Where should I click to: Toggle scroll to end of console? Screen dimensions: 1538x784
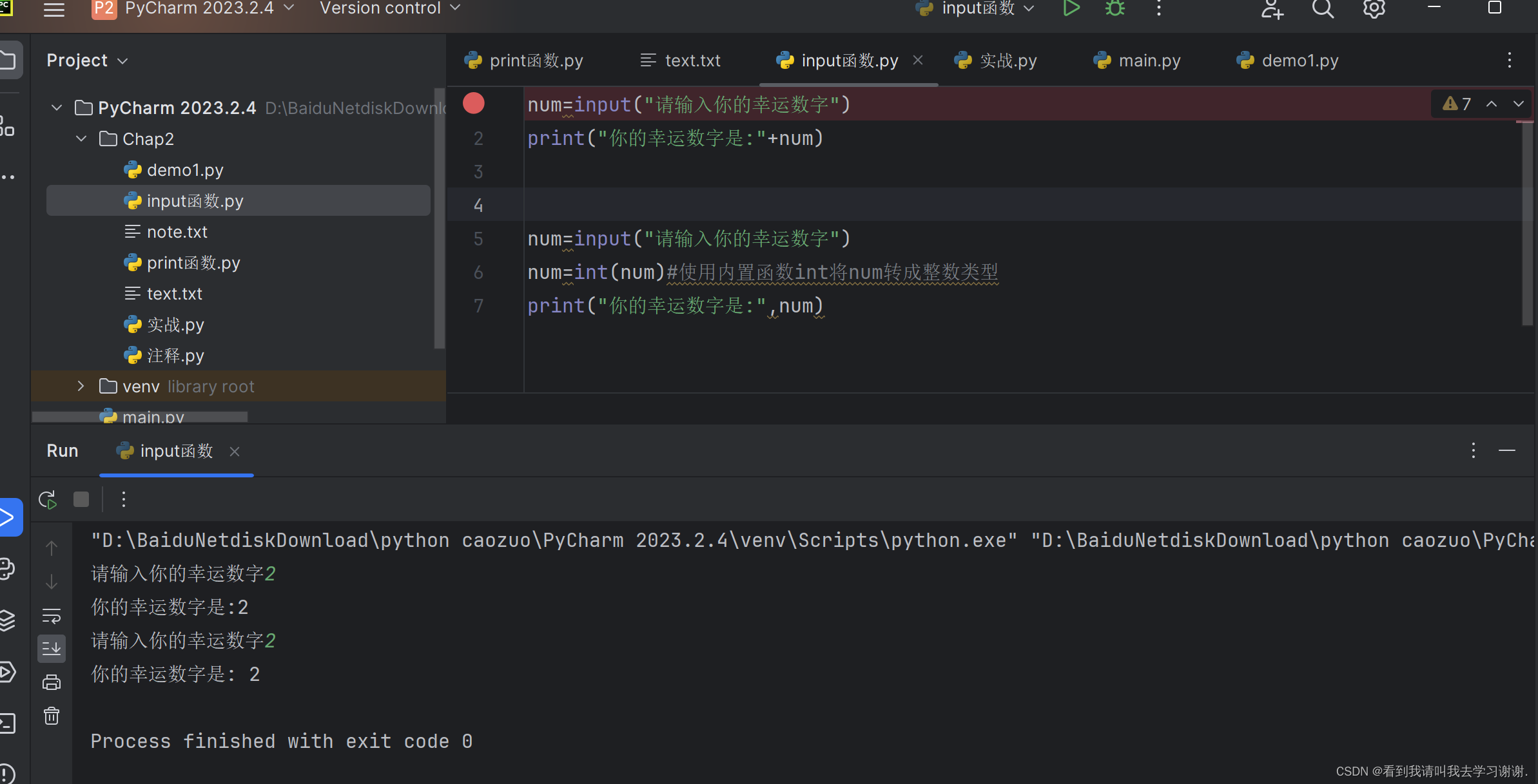(x=52, y=649)
